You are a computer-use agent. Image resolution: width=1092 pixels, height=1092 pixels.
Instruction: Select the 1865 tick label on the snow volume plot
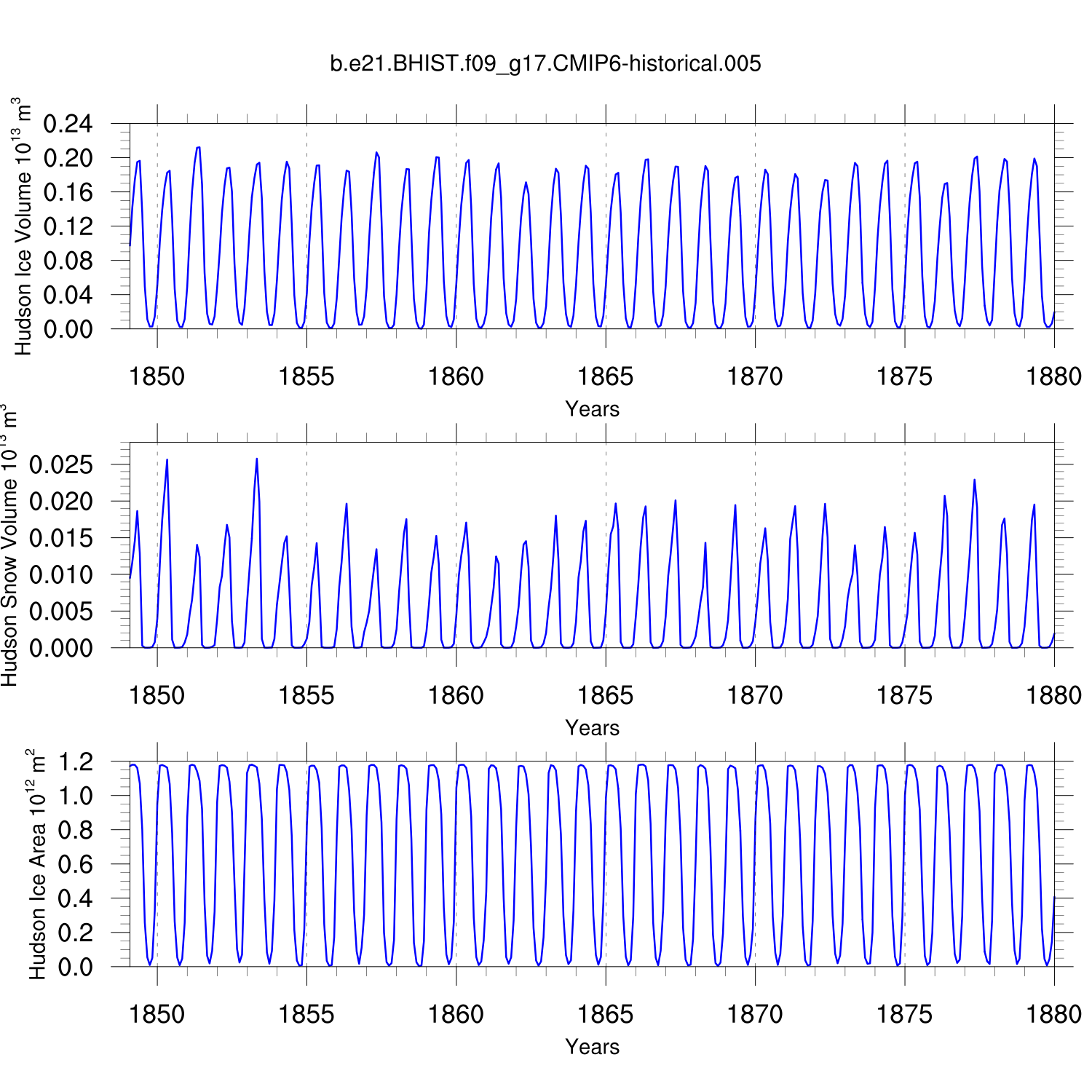click(x=605, y=695)
